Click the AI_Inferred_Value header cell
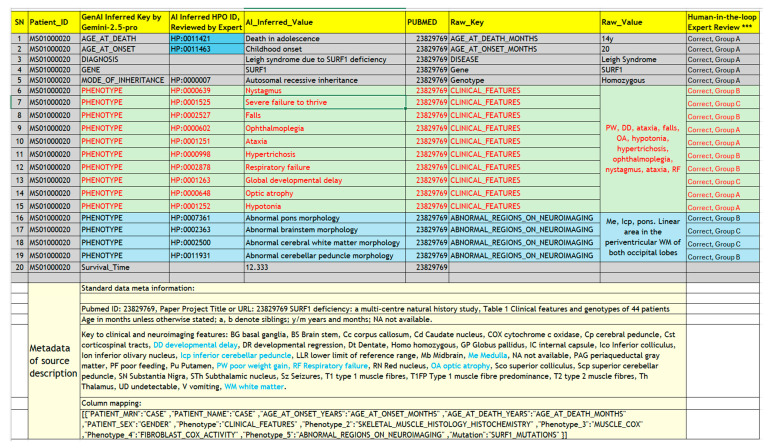The height and width of the screenshot is (448, 768). click(x=324, y=22)
